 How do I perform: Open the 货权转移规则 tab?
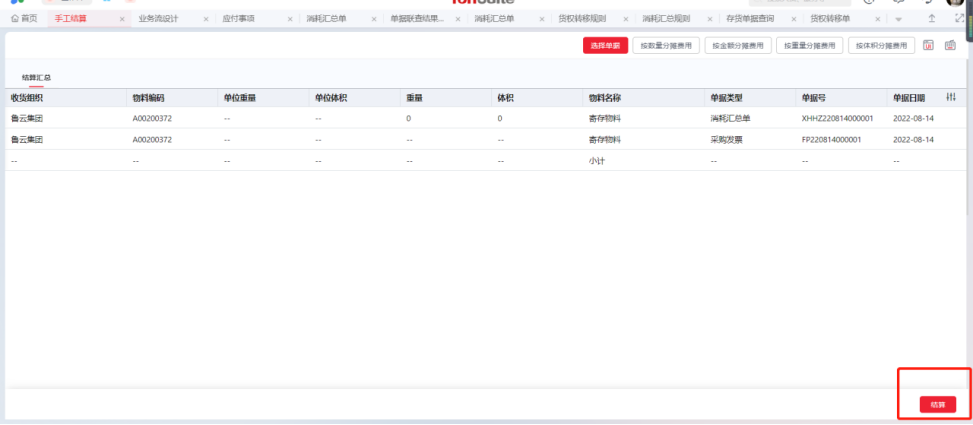[x=581, y=19]
